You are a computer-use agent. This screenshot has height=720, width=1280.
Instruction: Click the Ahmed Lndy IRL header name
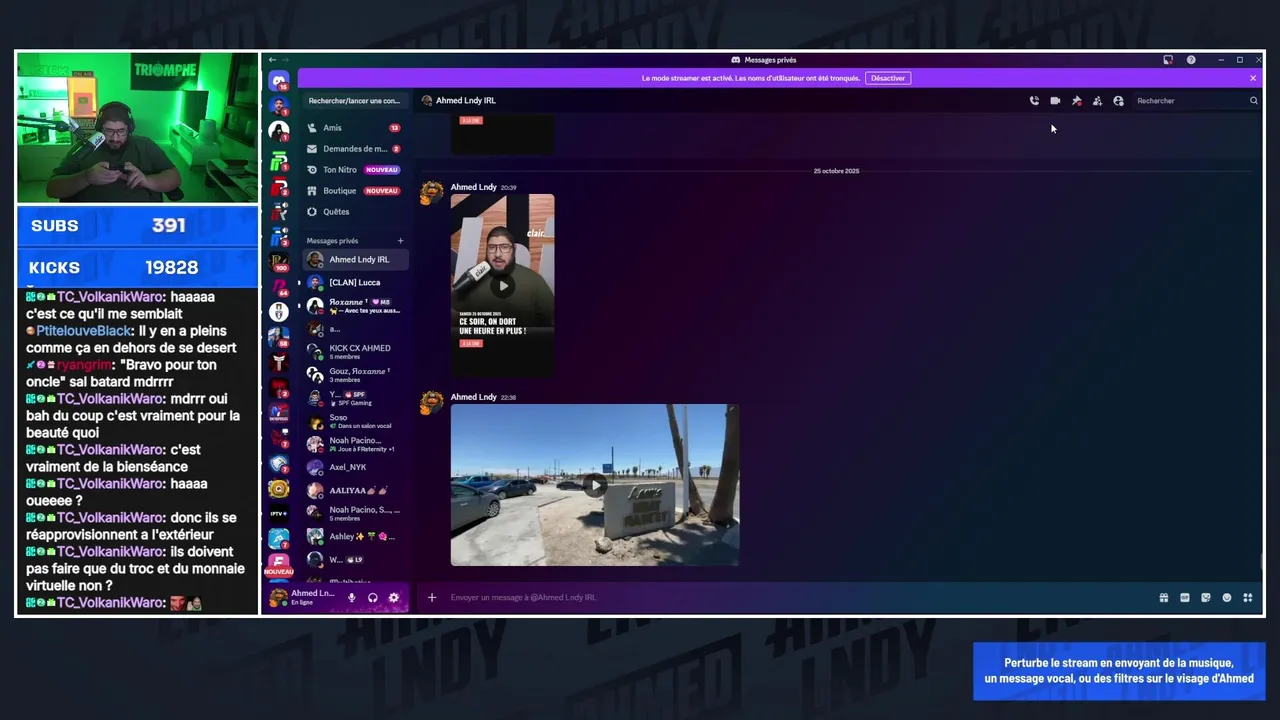(466, 101)
